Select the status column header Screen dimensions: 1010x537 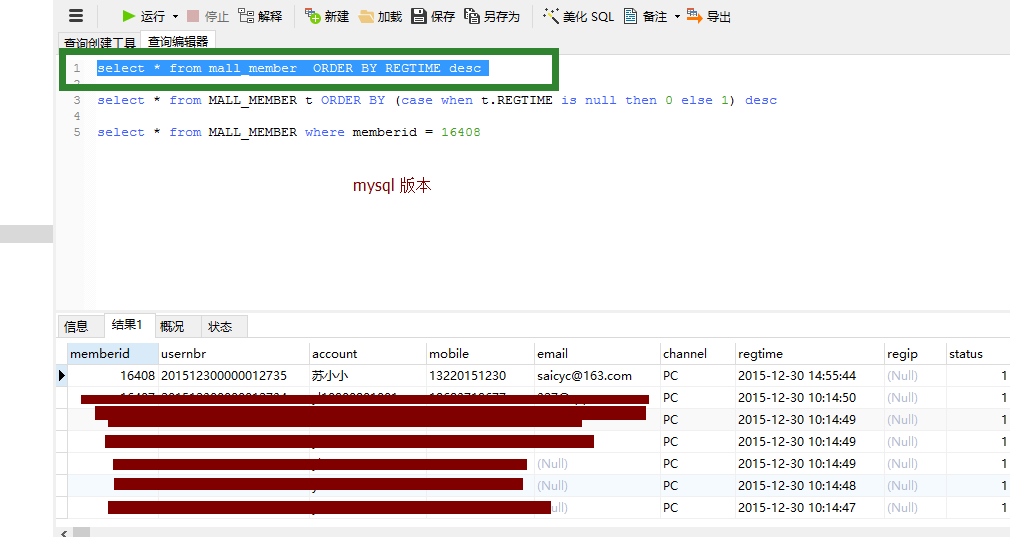(x=978, y=353)
